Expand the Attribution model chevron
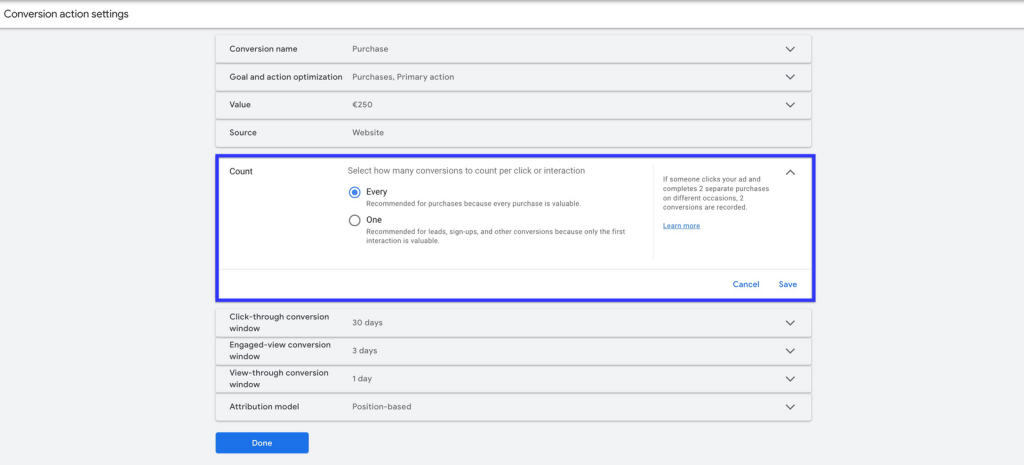 (790, 406)
